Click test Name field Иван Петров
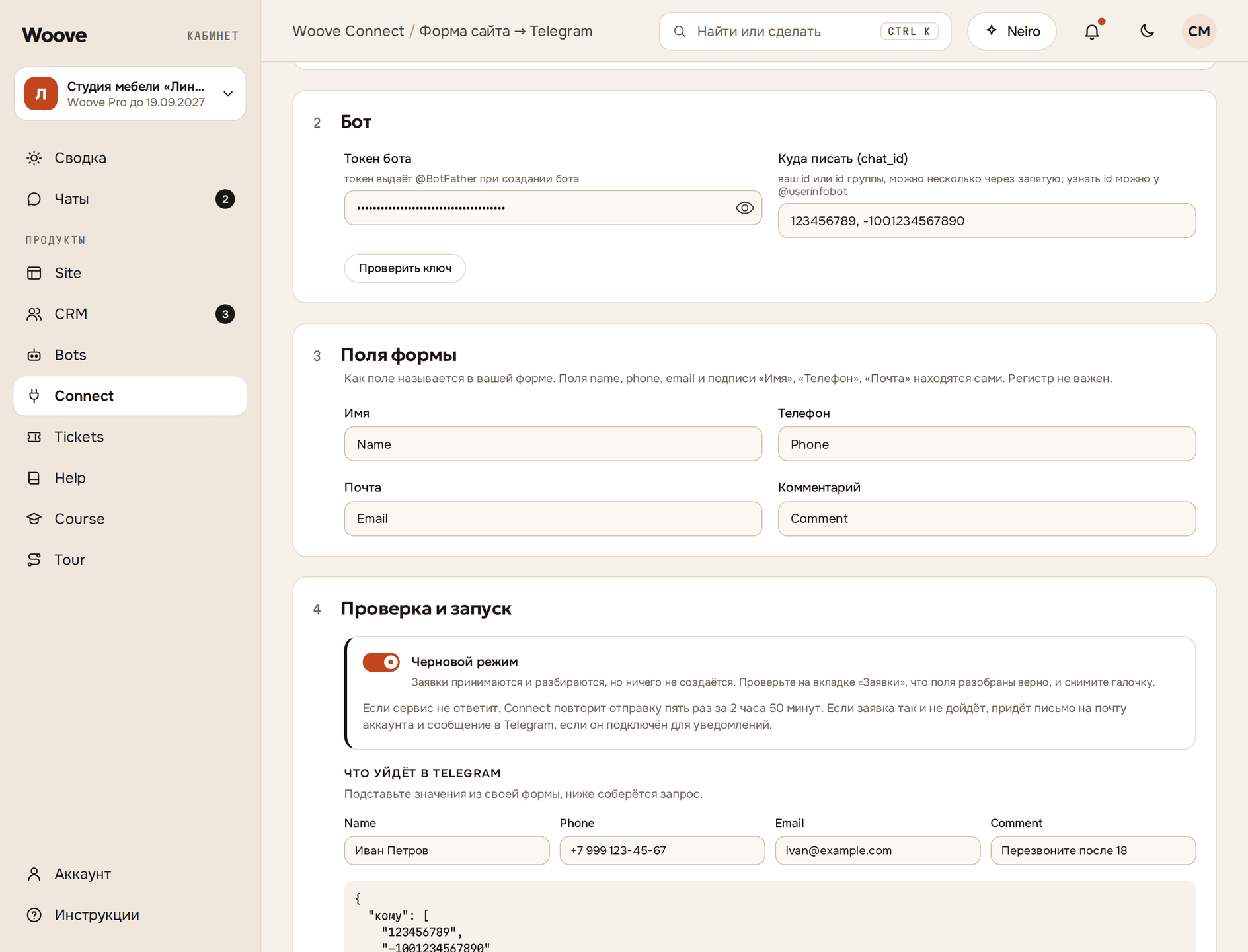The width and height of the screenshot is (1248, 952). [447, 851]
